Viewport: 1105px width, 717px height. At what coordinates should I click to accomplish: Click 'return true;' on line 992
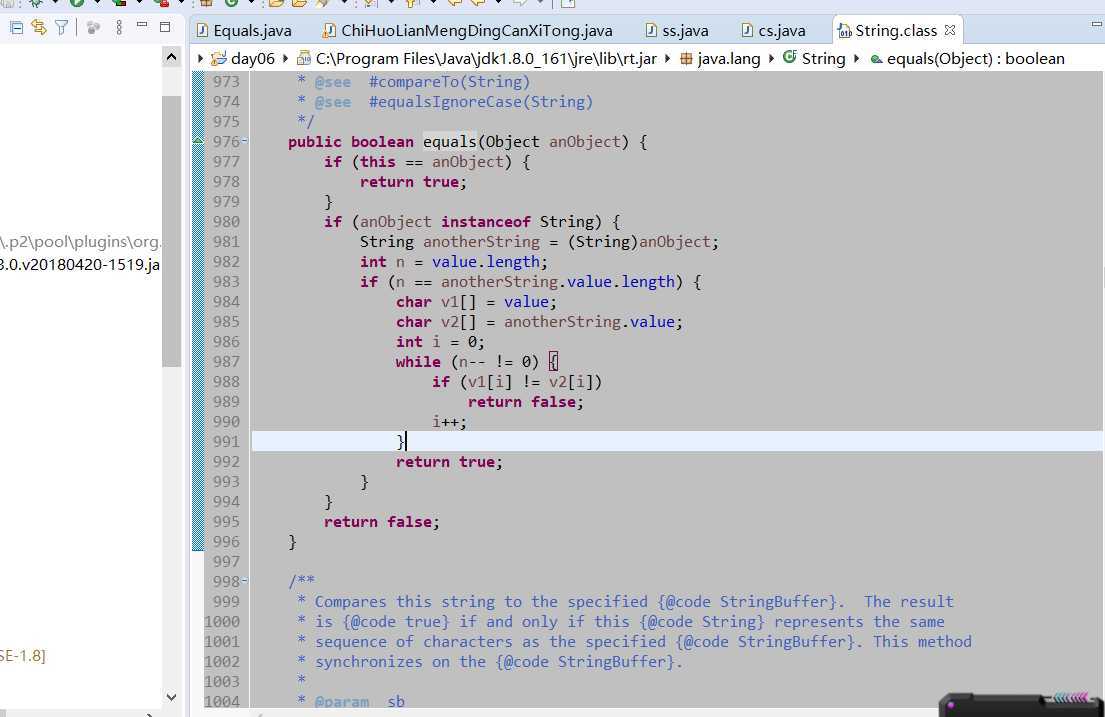click(x=449, y=462)
